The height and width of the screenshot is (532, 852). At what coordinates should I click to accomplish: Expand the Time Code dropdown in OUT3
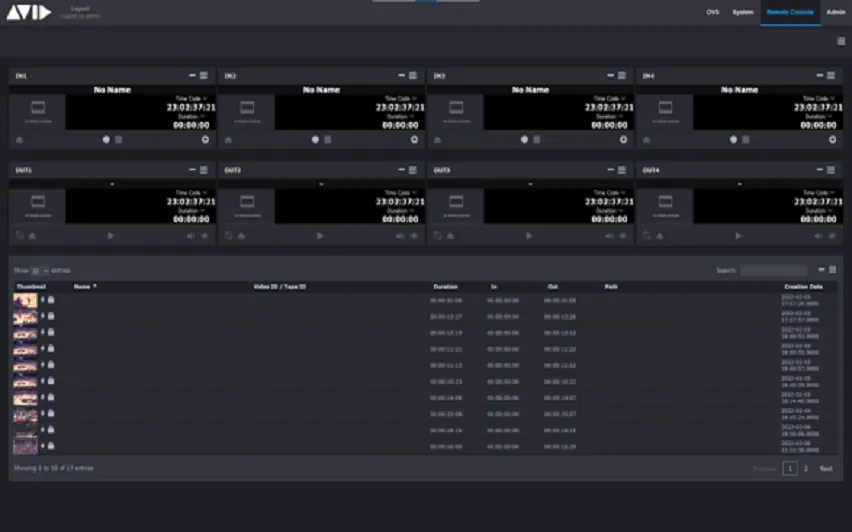coord(610,192)
